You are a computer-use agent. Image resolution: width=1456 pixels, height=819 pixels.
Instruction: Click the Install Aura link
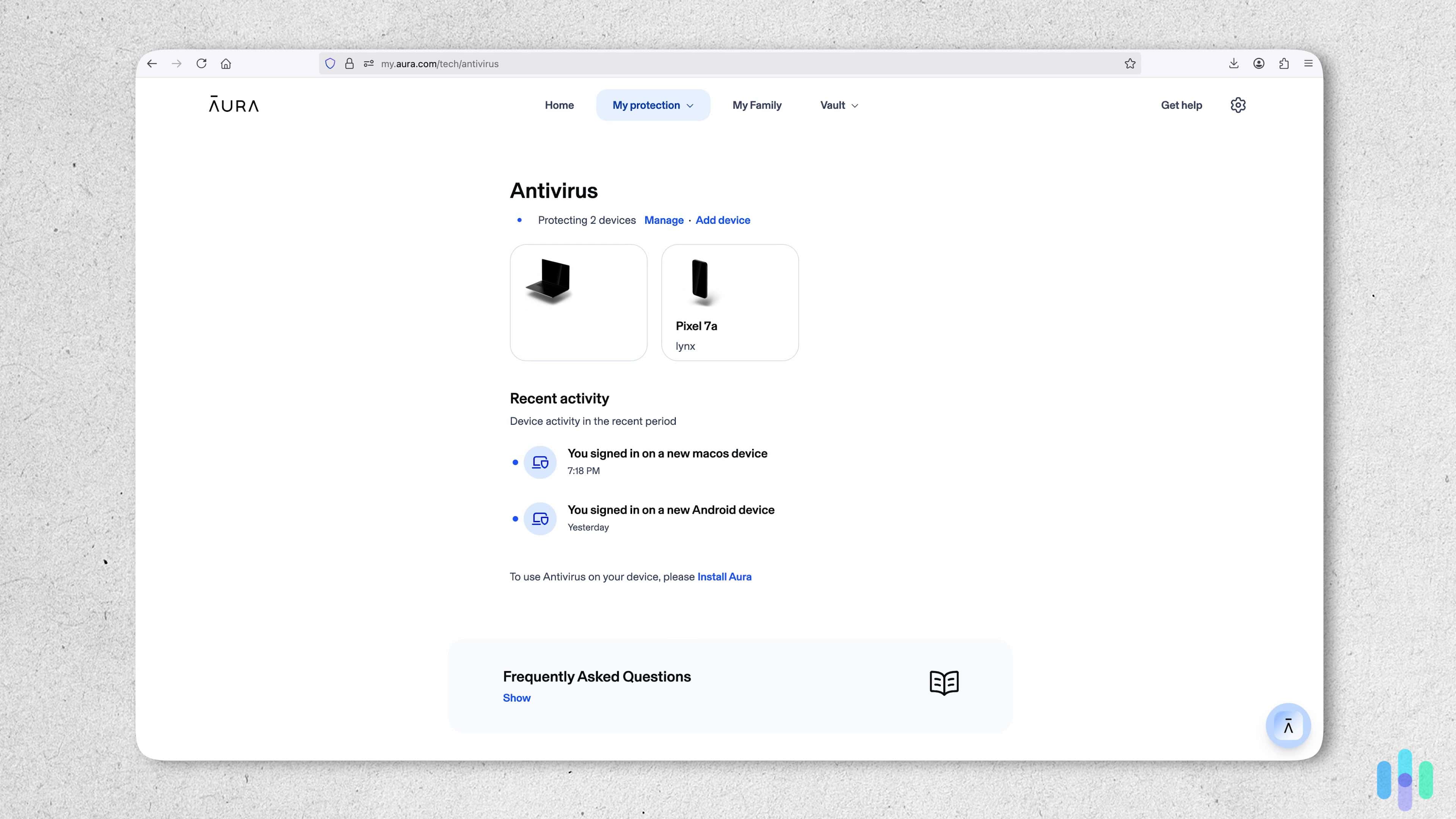pos(724,576)
